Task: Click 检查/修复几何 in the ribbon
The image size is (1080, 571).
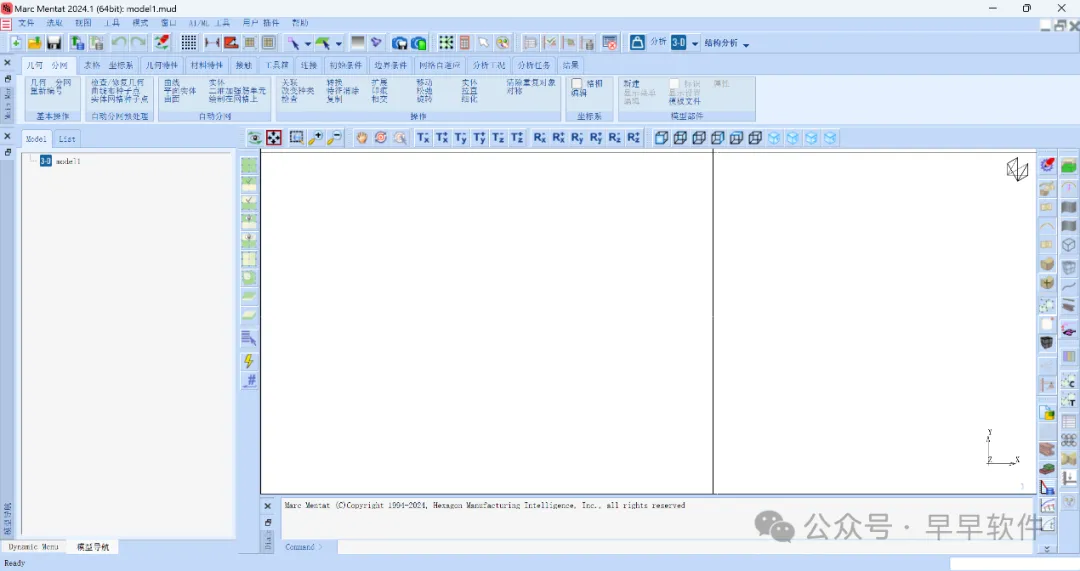Action: 118,82
